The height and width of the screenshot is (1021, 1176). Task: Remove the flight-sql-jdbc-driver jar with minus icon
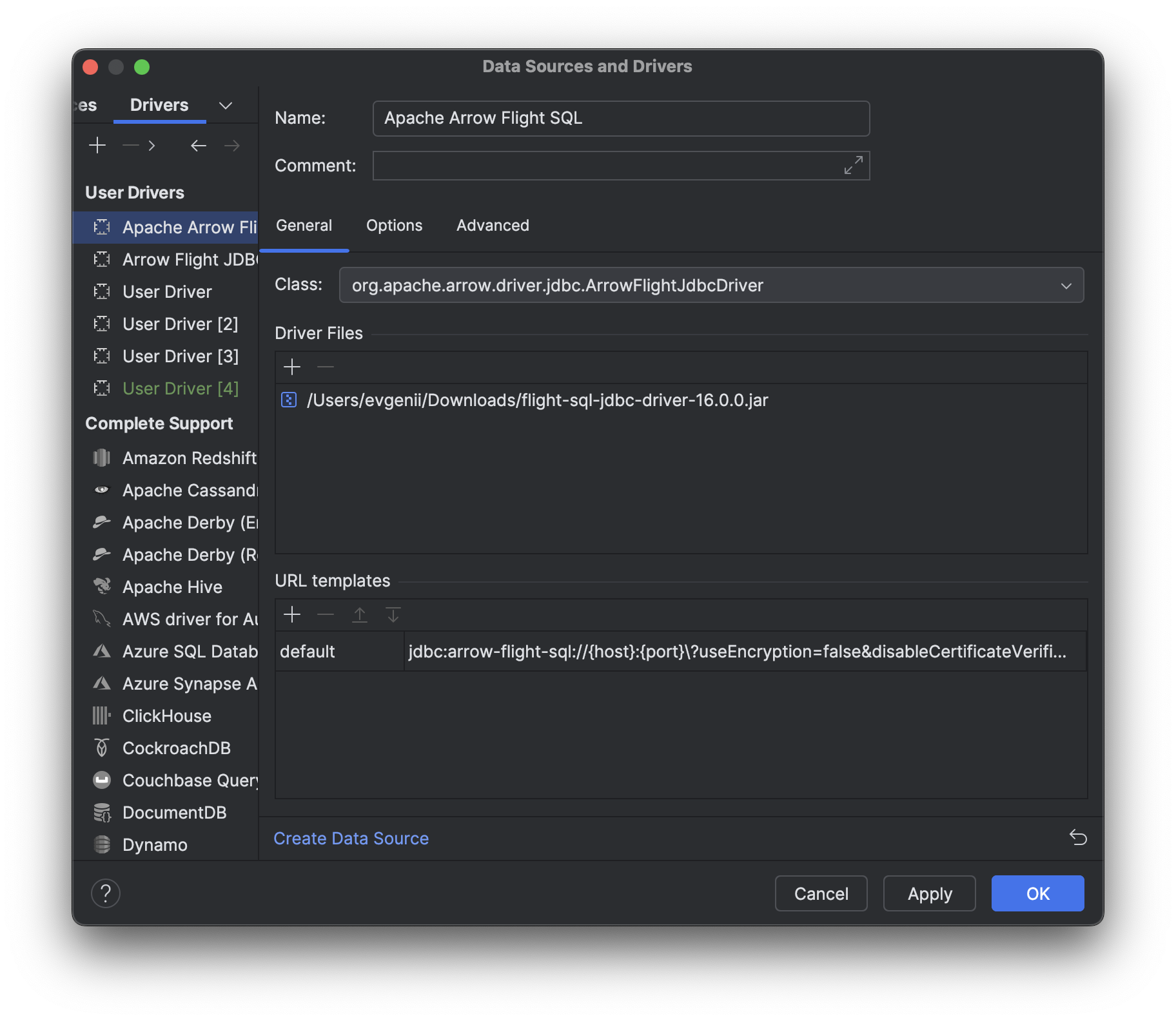(x=325, y=367)
